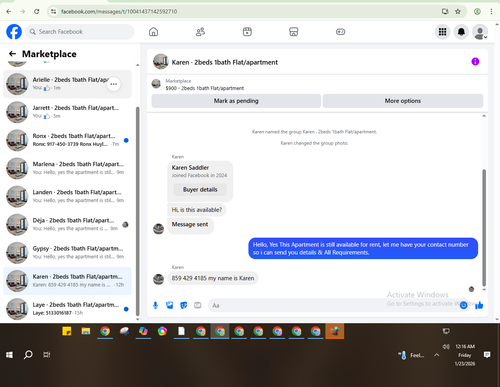The width and height of the screenshot is (500, 387).
Task: Click the taskbar clock 12:16 AM
Action: coord(465,347)
